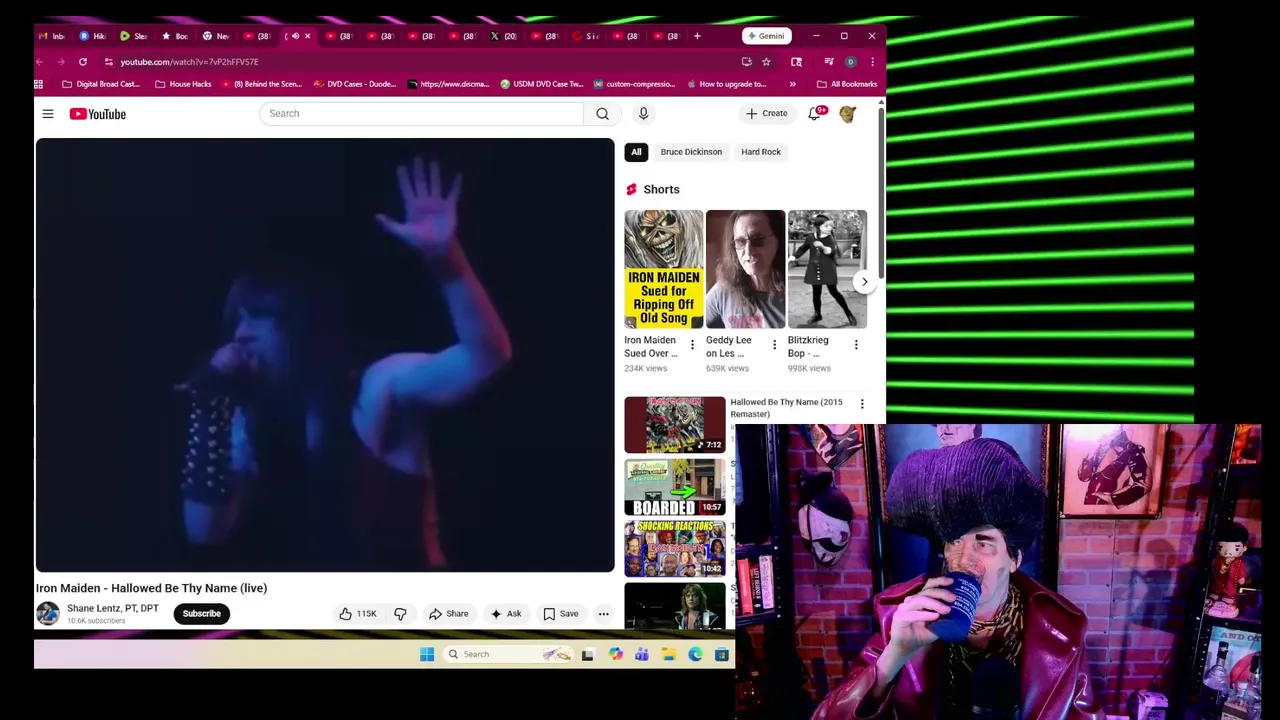Image resolution: width=1280 pixels, height=720 pixels.
Task: Open the Geddy Lee on Les short
Action: pyautogui.click(x=745, y=269)
